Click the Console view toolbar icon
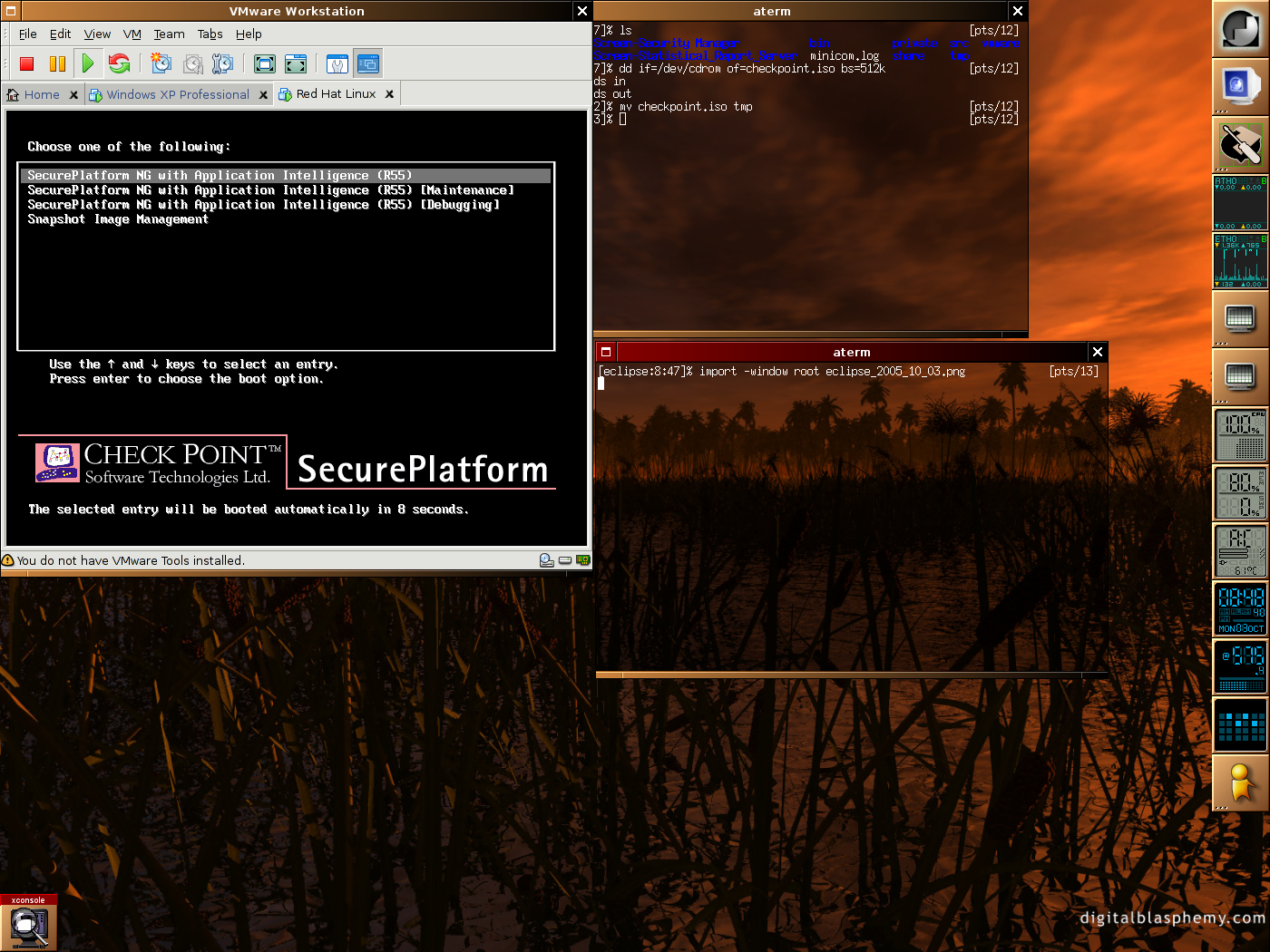 click(x=367, y=63)
